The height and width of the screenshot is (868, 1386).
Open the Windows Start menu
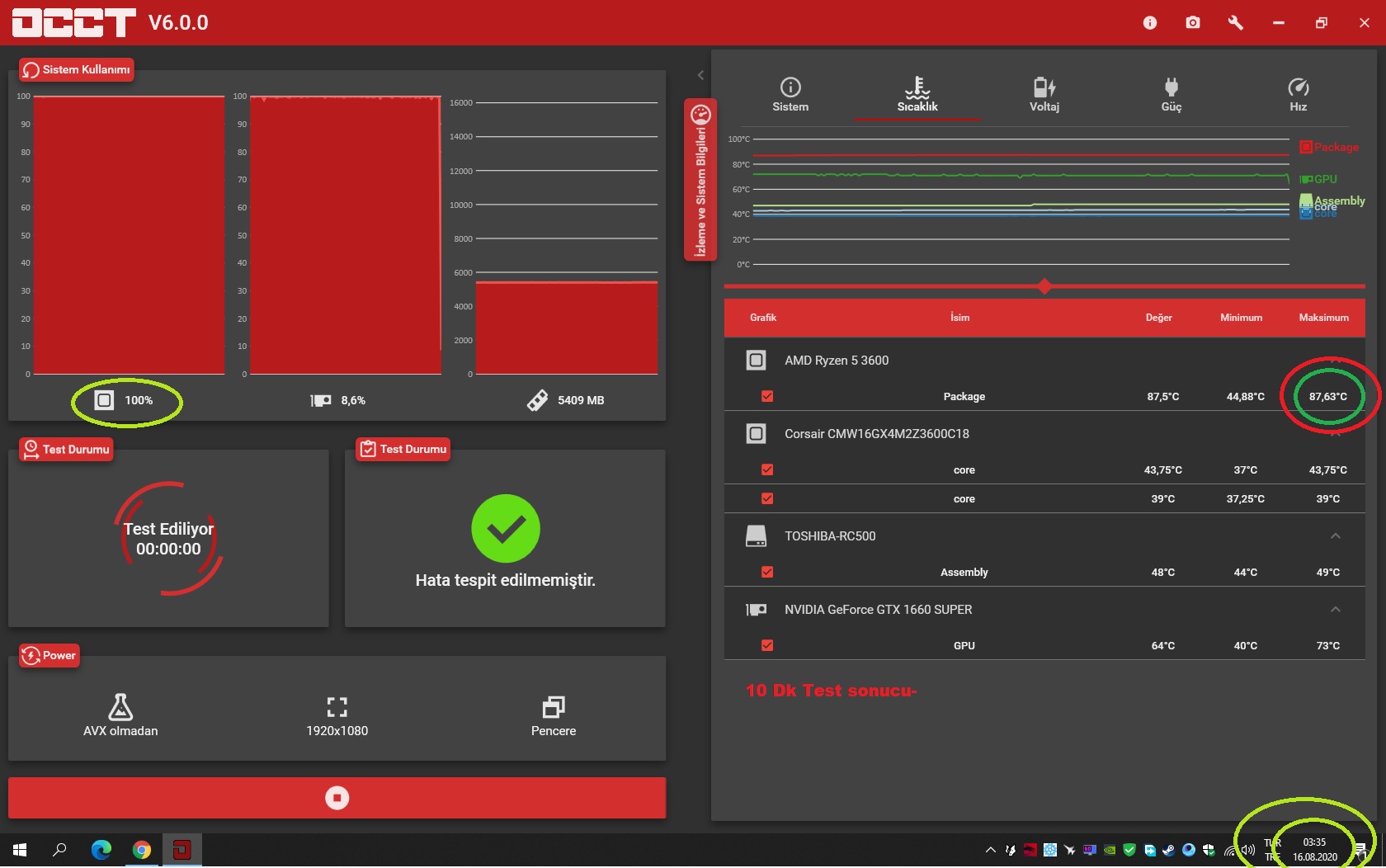point(20,850)
